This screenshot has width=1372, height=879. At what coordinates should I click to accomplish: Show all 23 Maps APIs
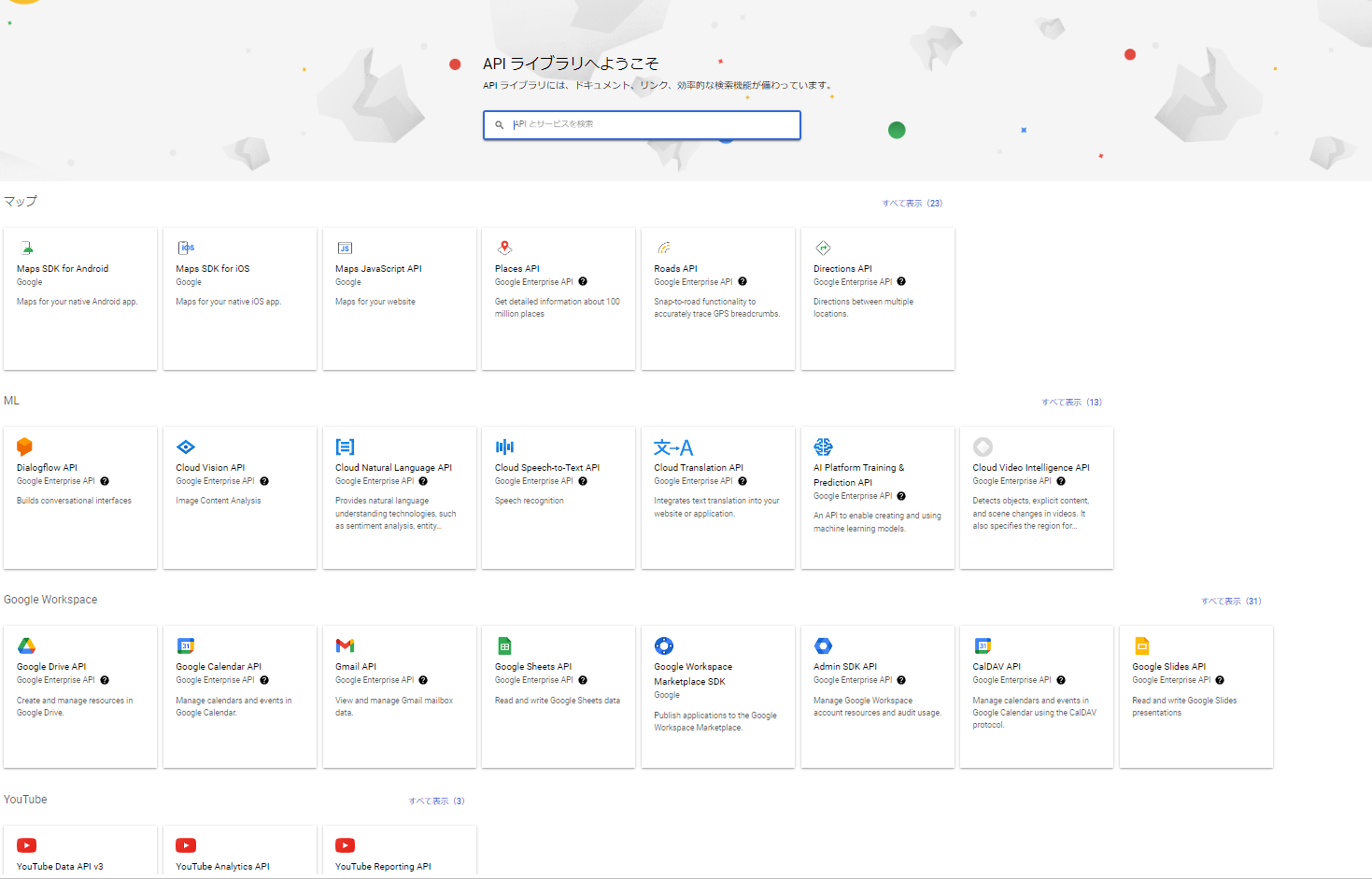[x=912, y=203]
